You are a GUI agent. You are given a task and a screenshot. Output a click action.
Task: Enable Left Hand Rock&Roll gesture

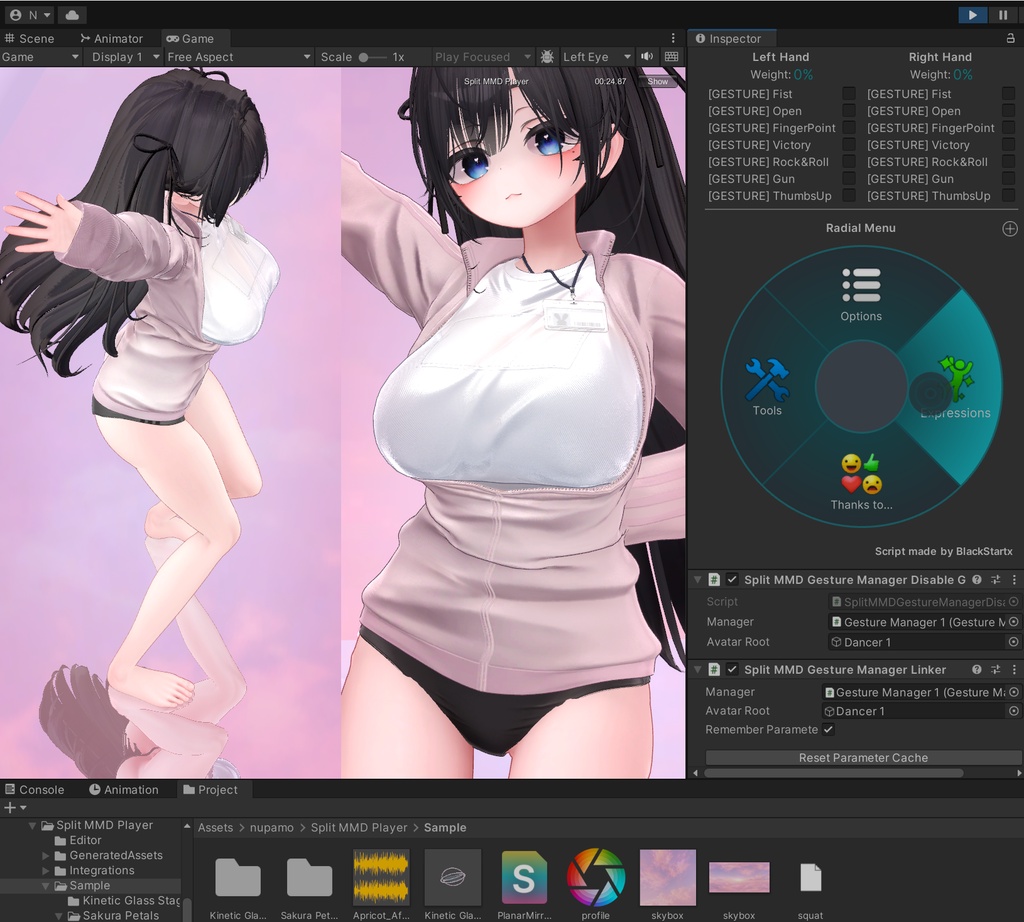848,161
